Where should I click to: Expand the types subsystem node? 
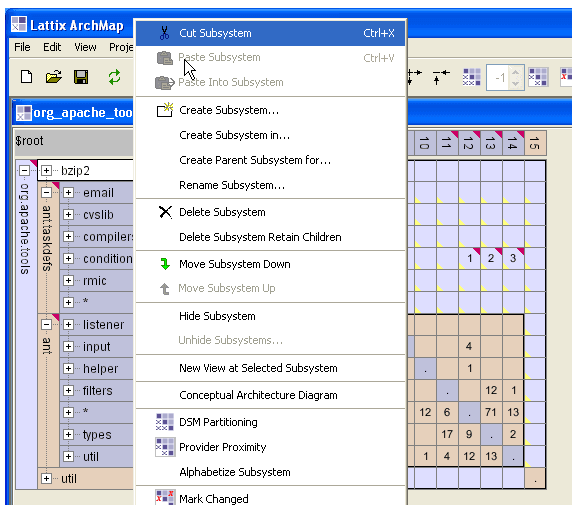pos(68,434)
